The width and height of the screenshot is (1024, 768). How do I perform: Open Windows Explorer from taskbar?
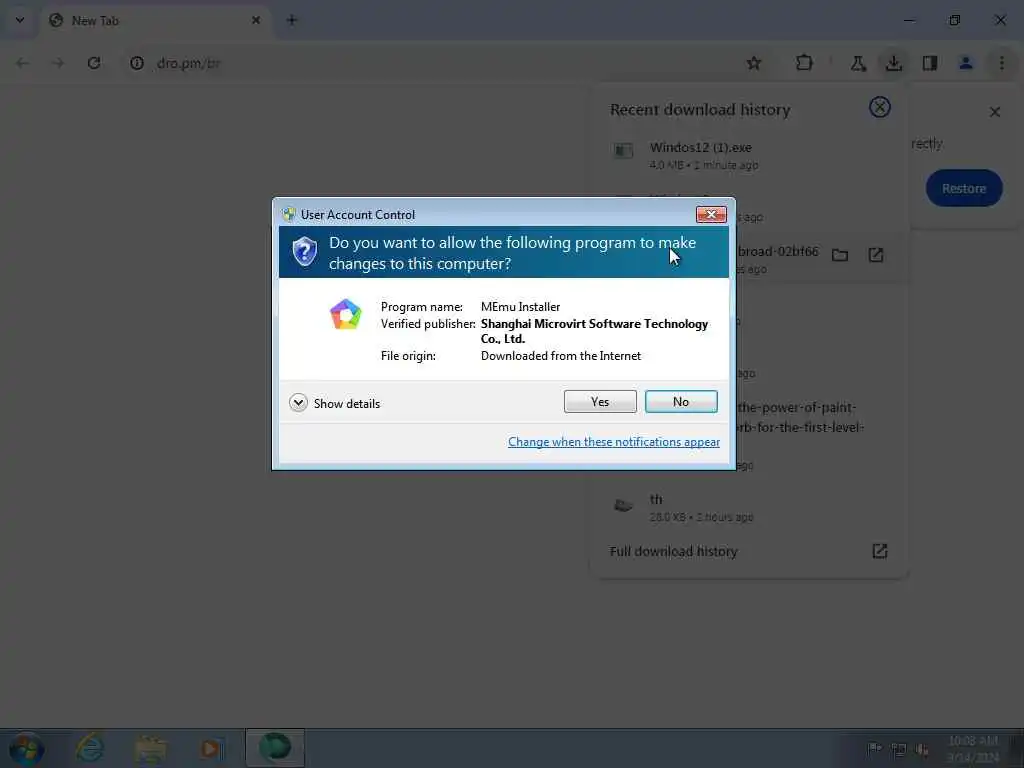click(151, 748)
